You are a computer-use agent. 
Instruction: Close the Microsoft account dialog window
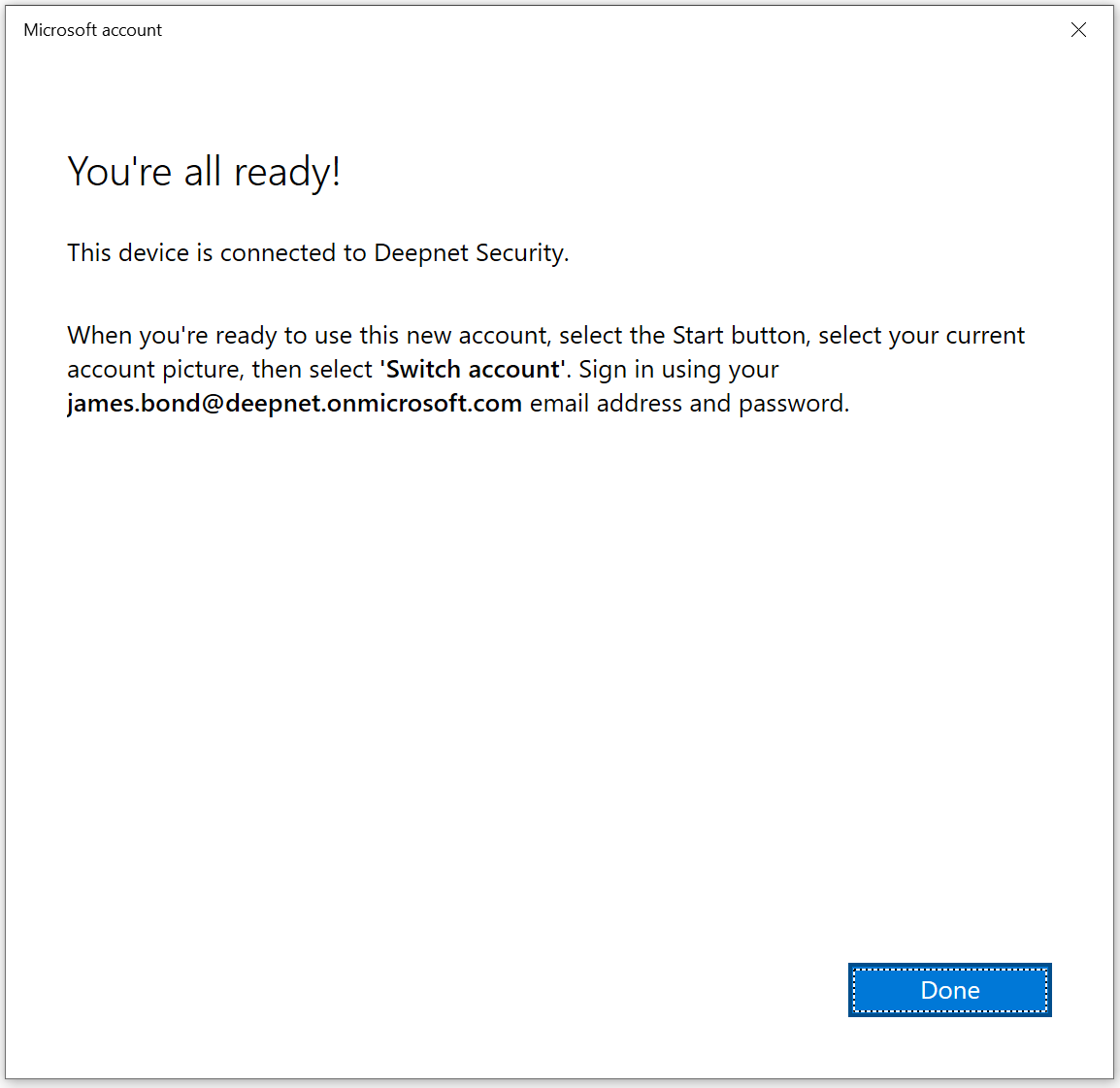[x=1078, y=30]
